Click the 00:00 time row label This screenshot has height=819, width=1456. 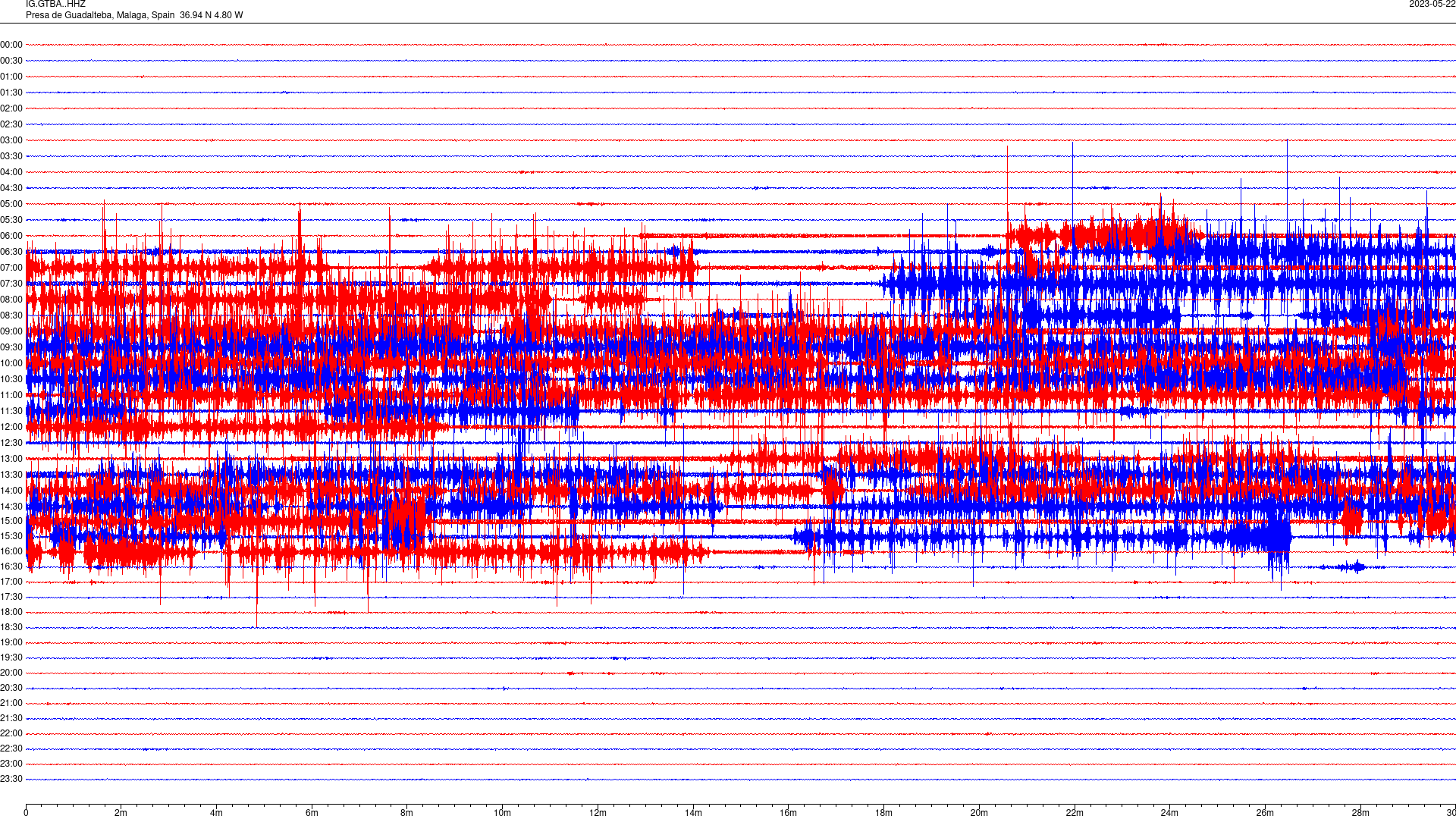(x=11, y=45)
